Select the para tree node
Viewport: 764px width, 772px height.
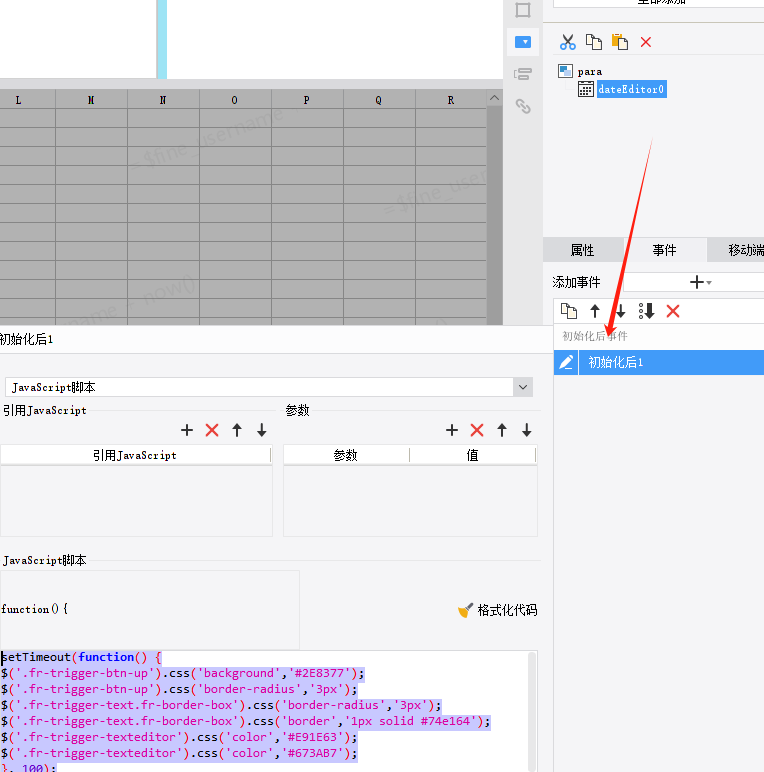click(590, 72)
